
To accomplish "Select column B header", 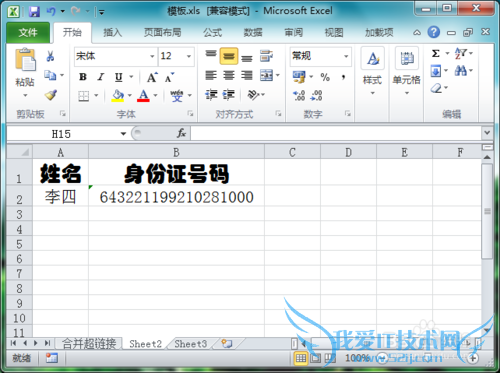I will (x=176, y=152).
